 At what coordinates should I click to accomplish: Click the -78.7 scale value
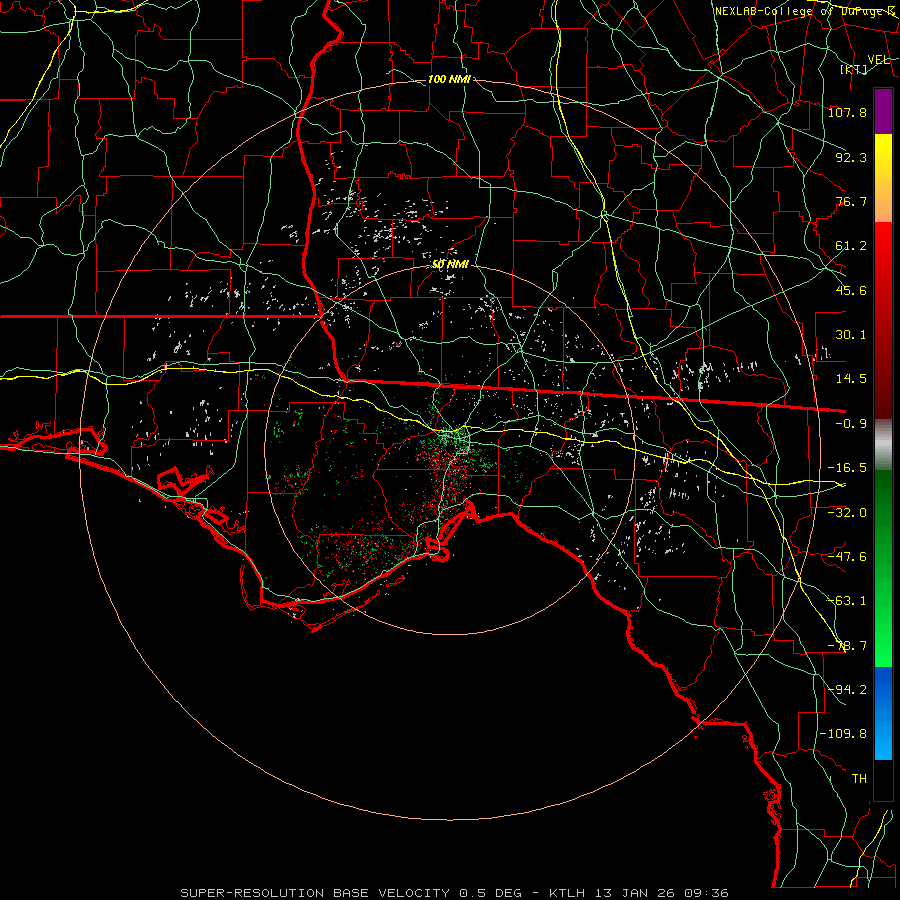pos(847,646)
